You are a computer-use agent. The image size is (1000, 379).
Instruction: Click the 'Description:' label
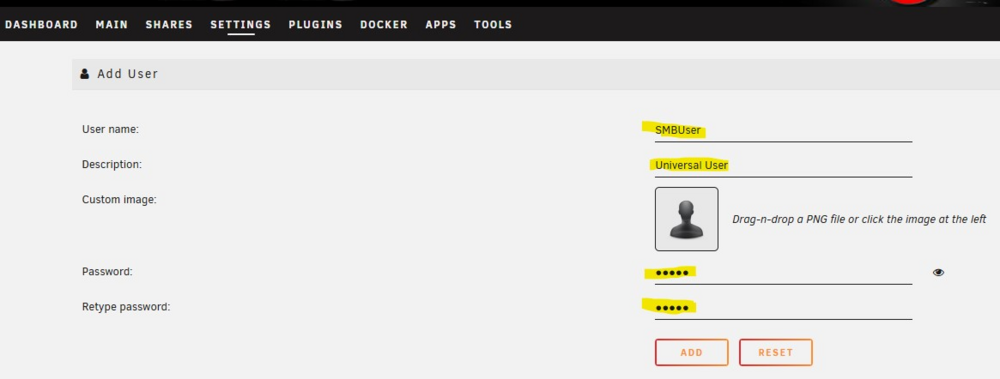point(112,165)
